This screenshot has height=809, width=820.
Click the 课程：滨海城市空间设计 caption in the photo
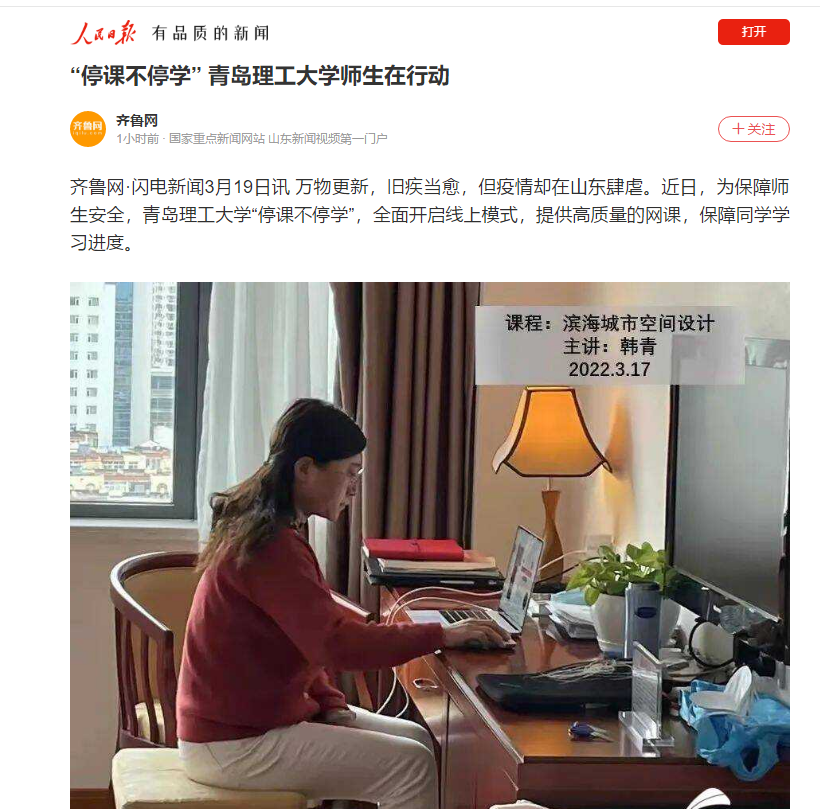[609, 323]
